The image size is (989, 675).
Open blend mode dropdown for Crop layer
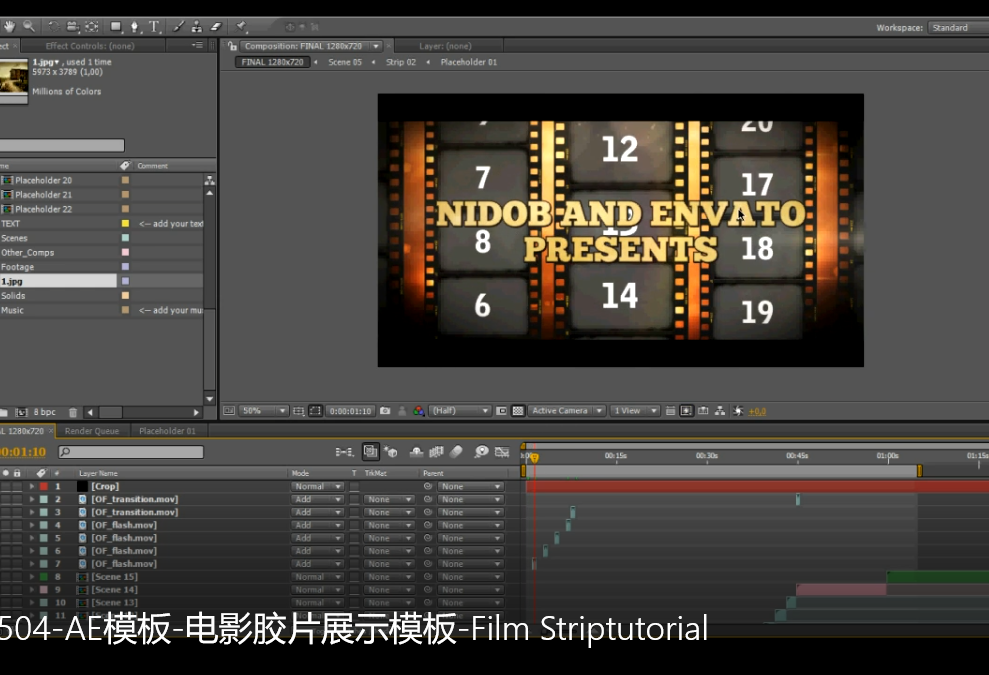[x=317, y=487]
